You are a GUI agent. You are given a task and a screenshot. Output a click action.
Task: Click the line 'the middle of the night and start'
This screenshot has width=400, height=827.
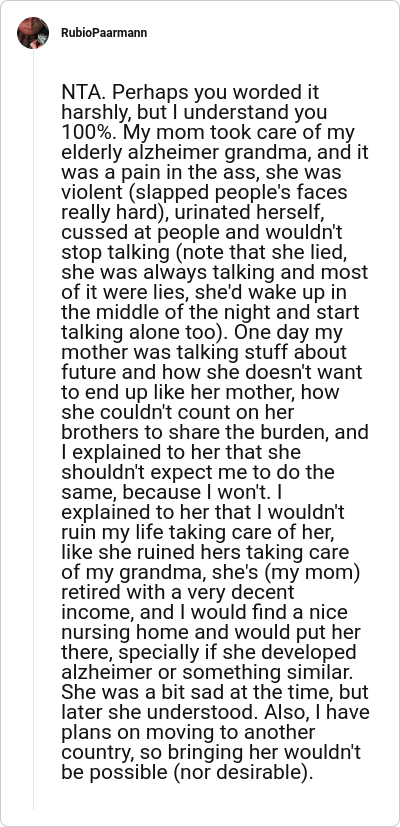point(210,313)
